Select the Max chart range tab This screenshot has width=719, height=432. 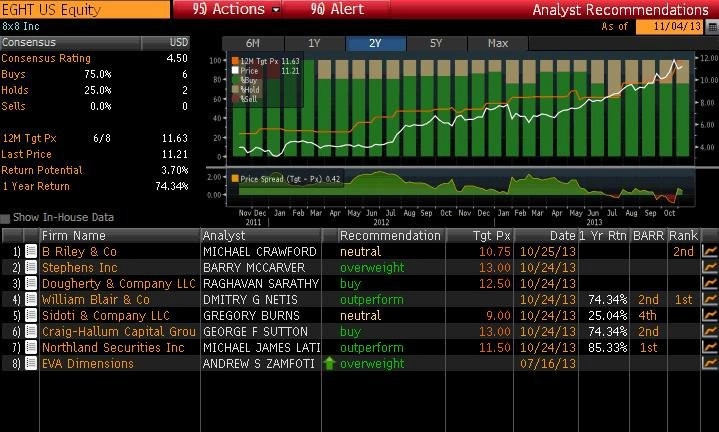coord(498,44)
